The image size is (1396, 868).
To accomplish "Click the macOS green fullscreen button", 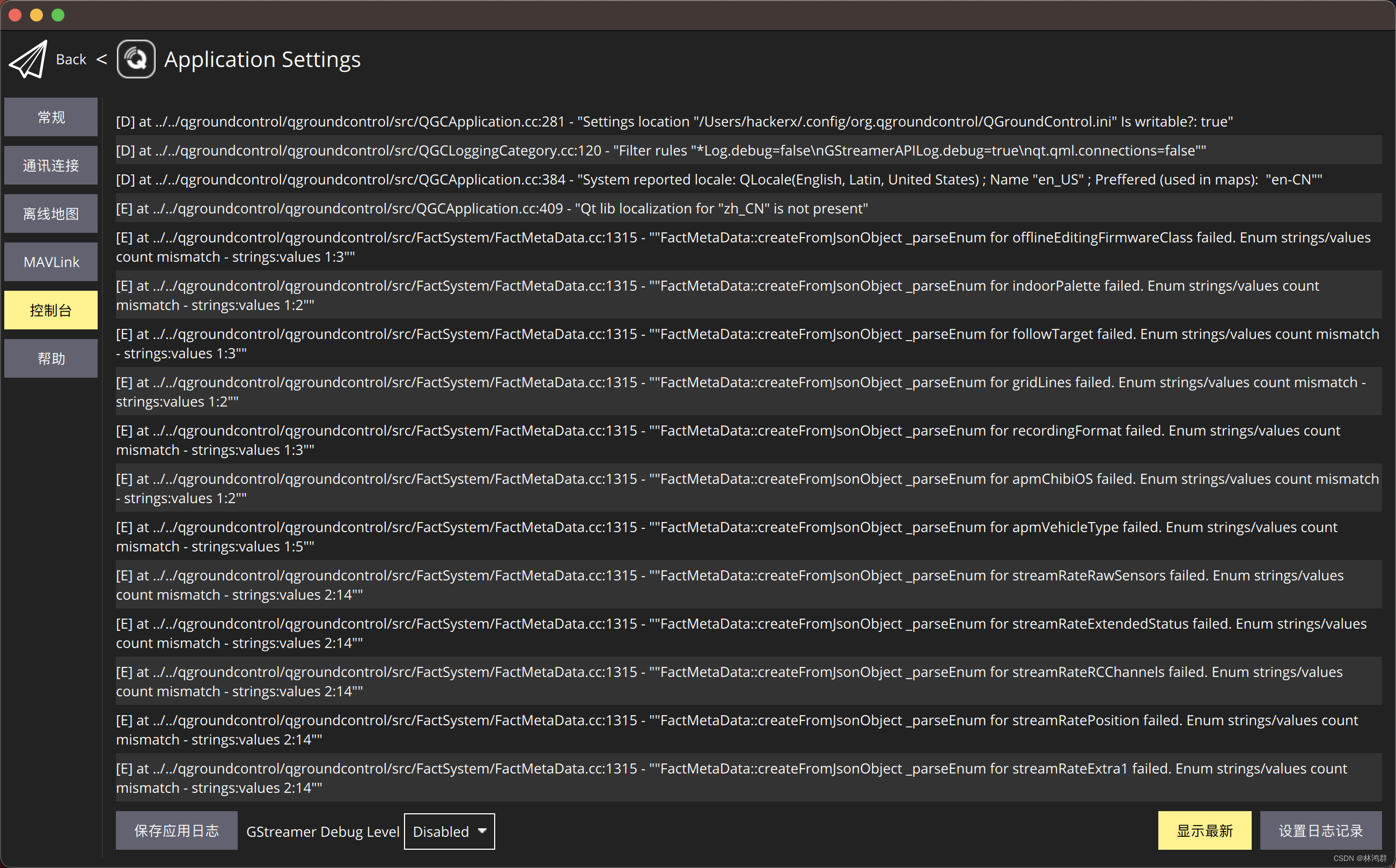I will pos(58,15).
